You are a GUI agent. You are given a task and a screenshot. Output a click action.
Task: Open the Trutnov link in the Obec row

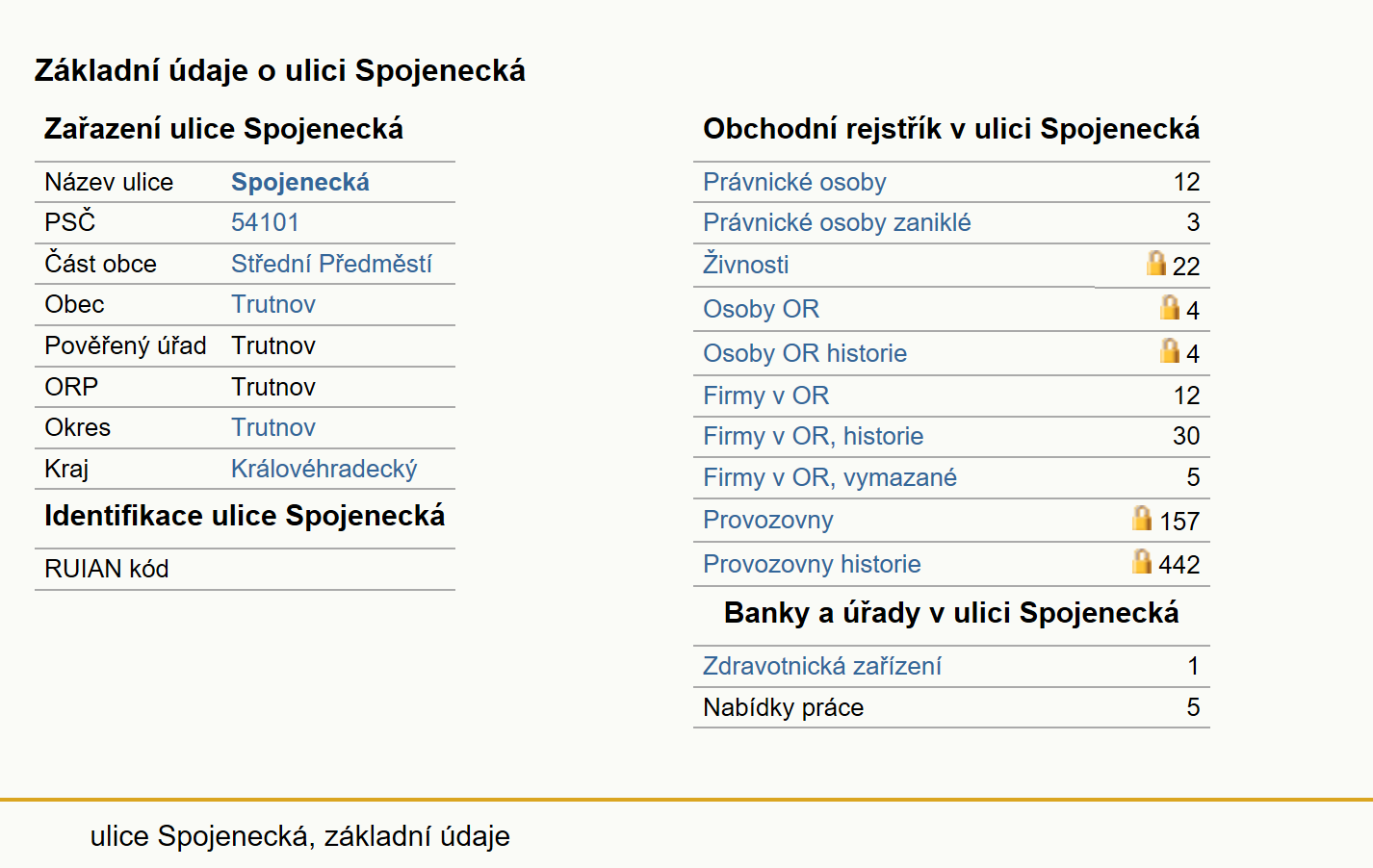point(273,304)
